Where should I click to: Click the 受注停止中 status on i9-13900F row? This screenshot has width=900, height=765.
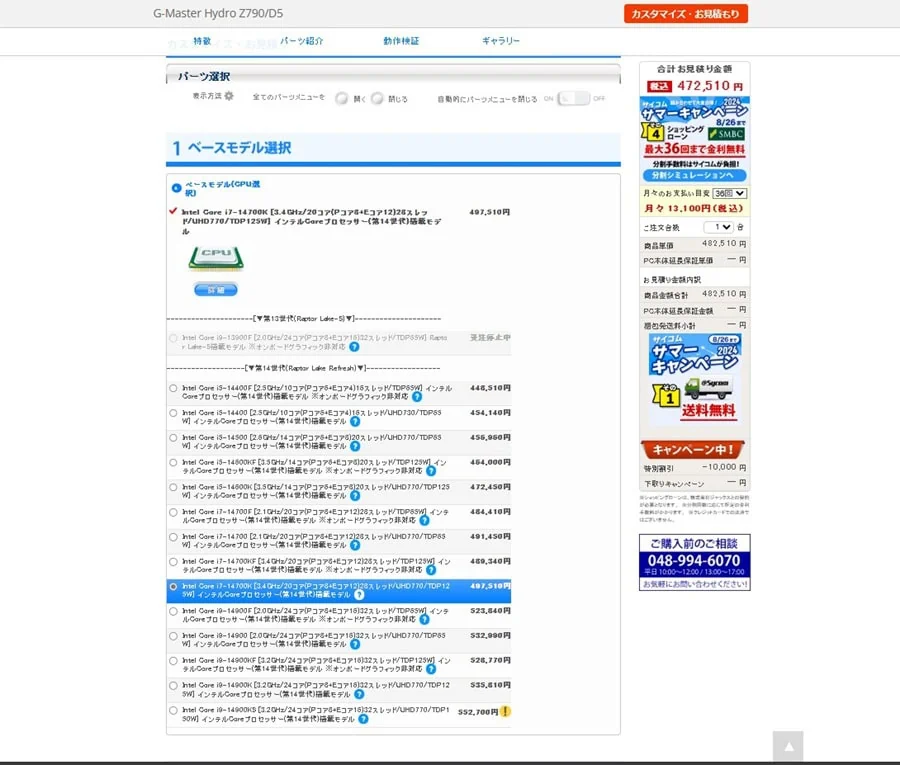[x=490, y=337]
